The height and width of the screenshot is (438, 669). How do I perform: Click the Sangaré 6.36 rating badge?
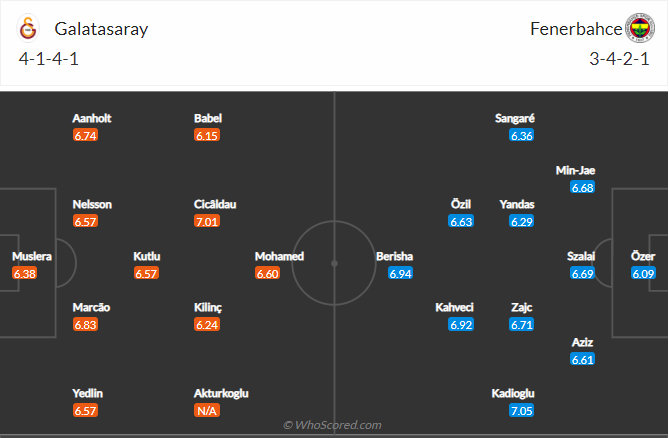pos(521,136)
